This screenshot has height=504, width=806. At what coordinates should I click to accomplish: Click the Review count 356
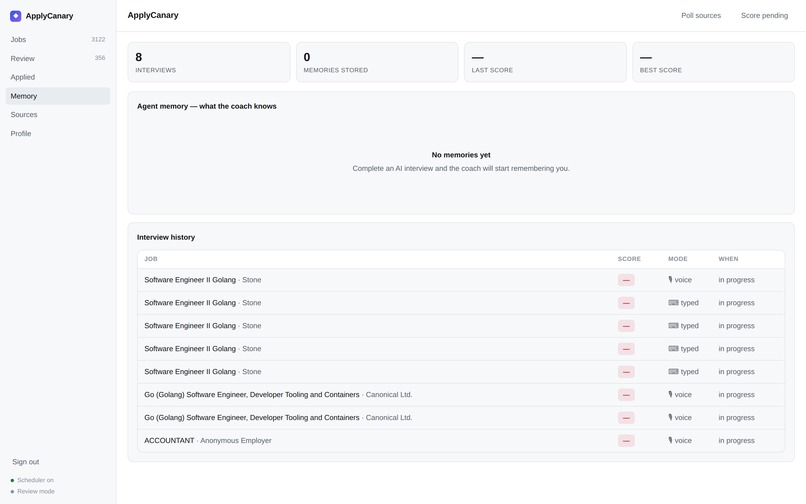[x=100, y=58]
